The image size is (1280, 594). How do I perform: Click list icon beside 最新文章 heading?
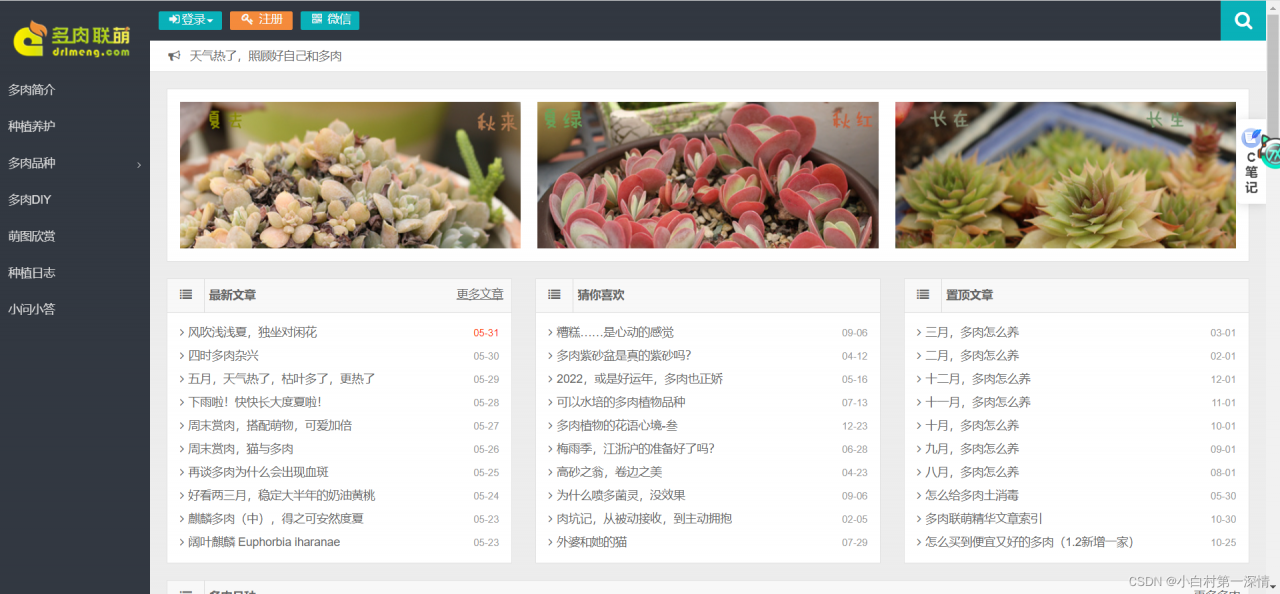tap(186, 295)
